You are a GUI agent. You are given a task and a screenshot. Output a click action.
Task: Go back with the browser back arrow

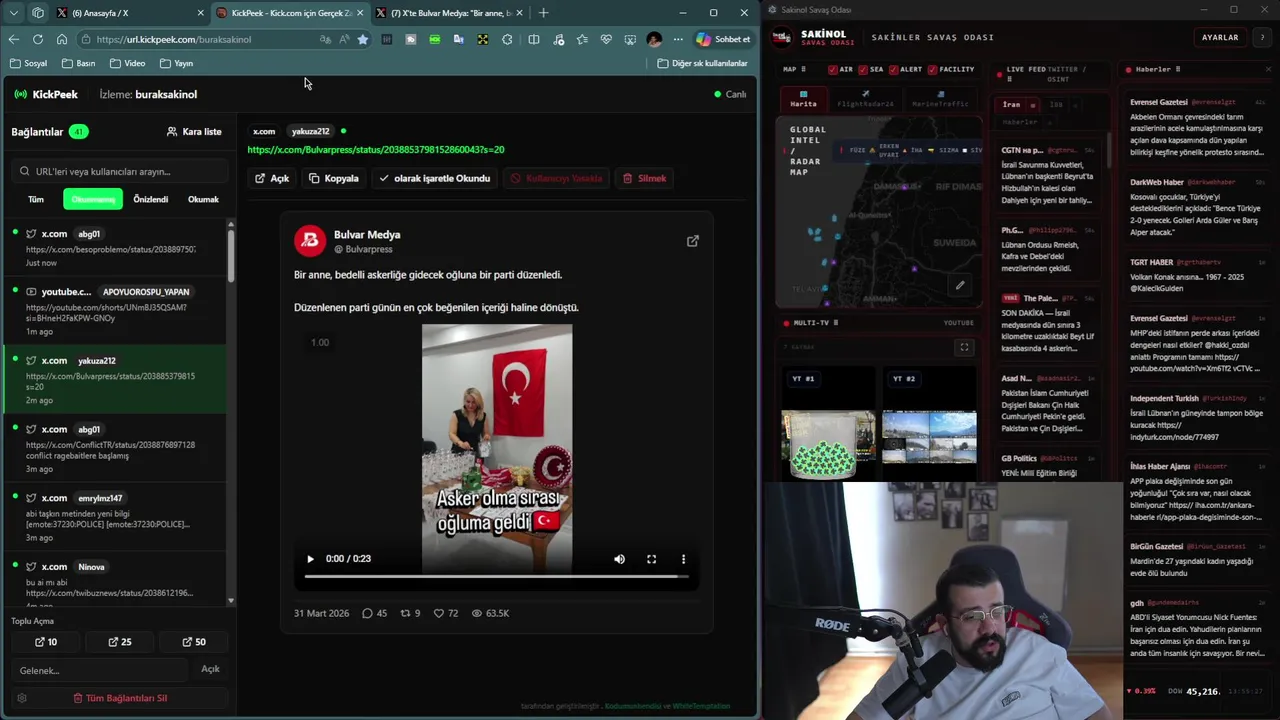[13, 39]
